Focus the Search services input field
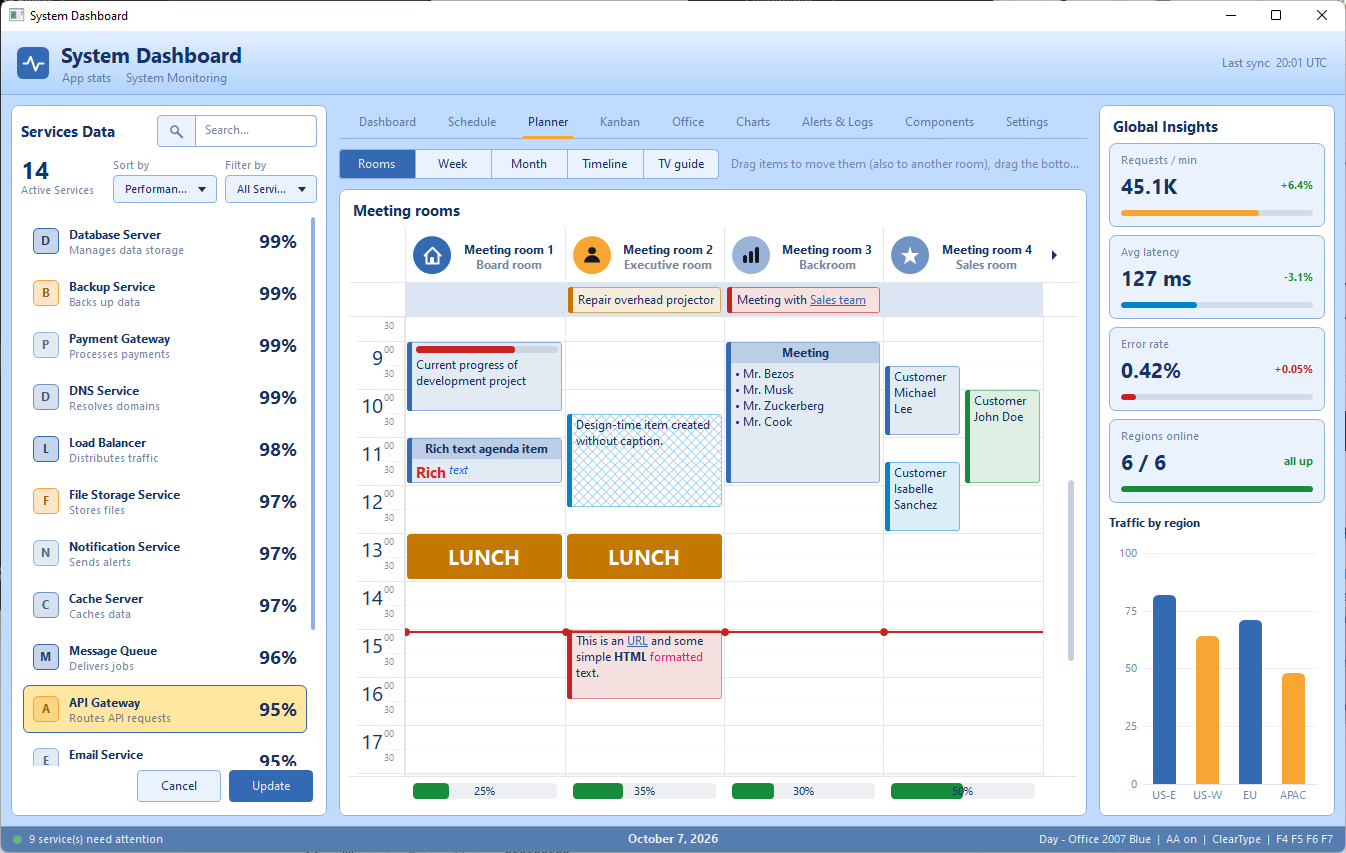1346x853 pixels. click(x=256, y=131)
